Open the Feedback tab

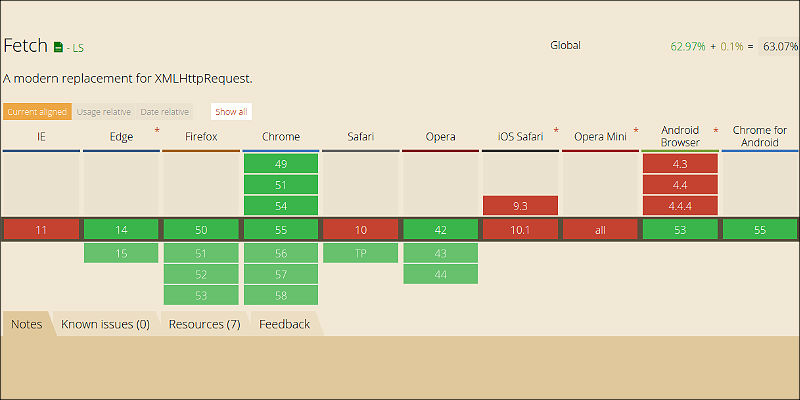284,324
